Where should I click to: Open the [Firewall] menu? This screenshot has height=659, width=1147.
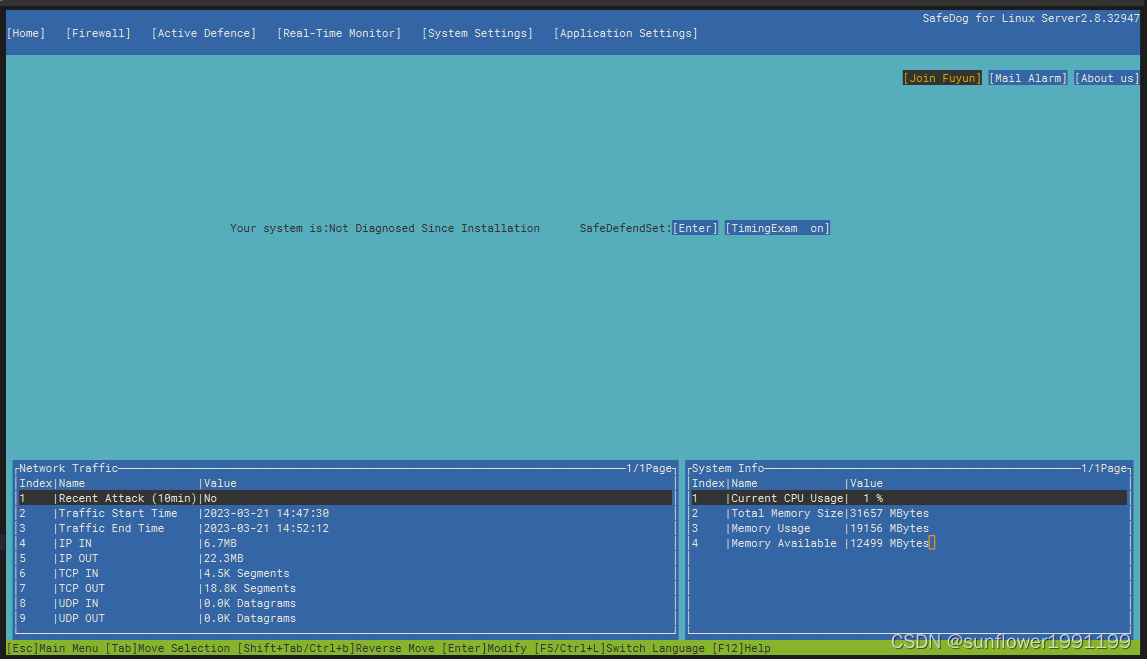(98, 33)
